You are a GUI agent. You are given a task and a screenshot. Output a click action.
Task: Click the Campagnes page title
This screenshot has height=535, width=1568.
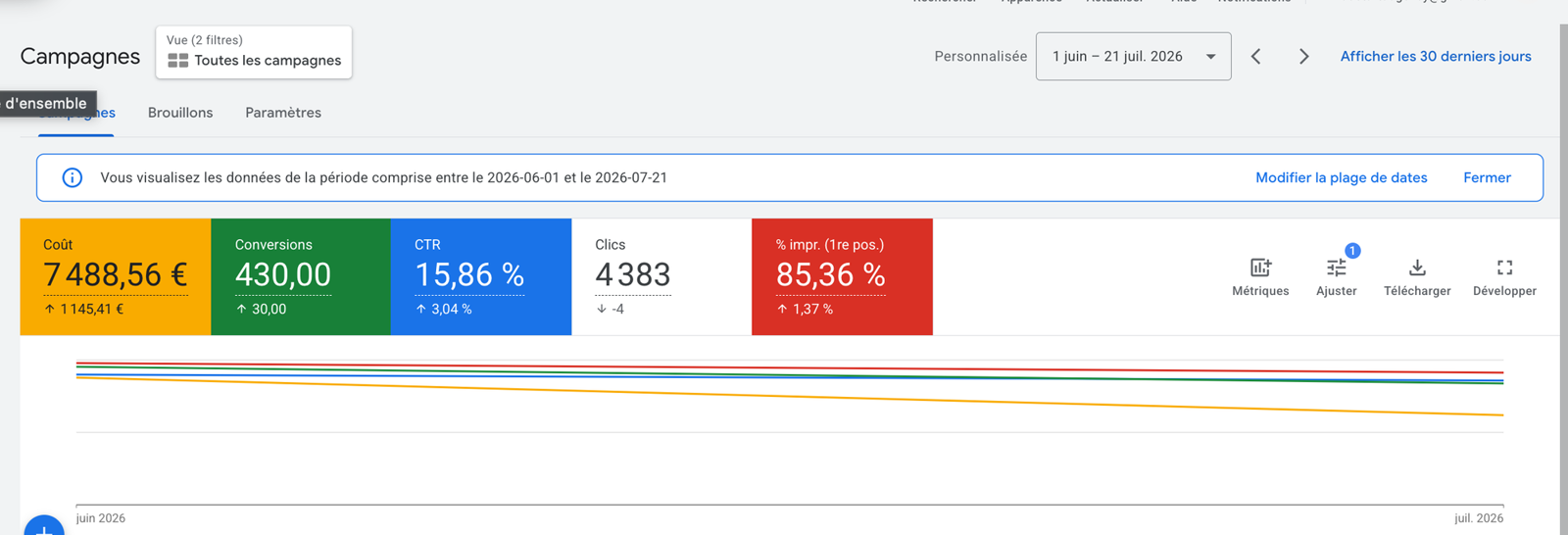[80, 57]
